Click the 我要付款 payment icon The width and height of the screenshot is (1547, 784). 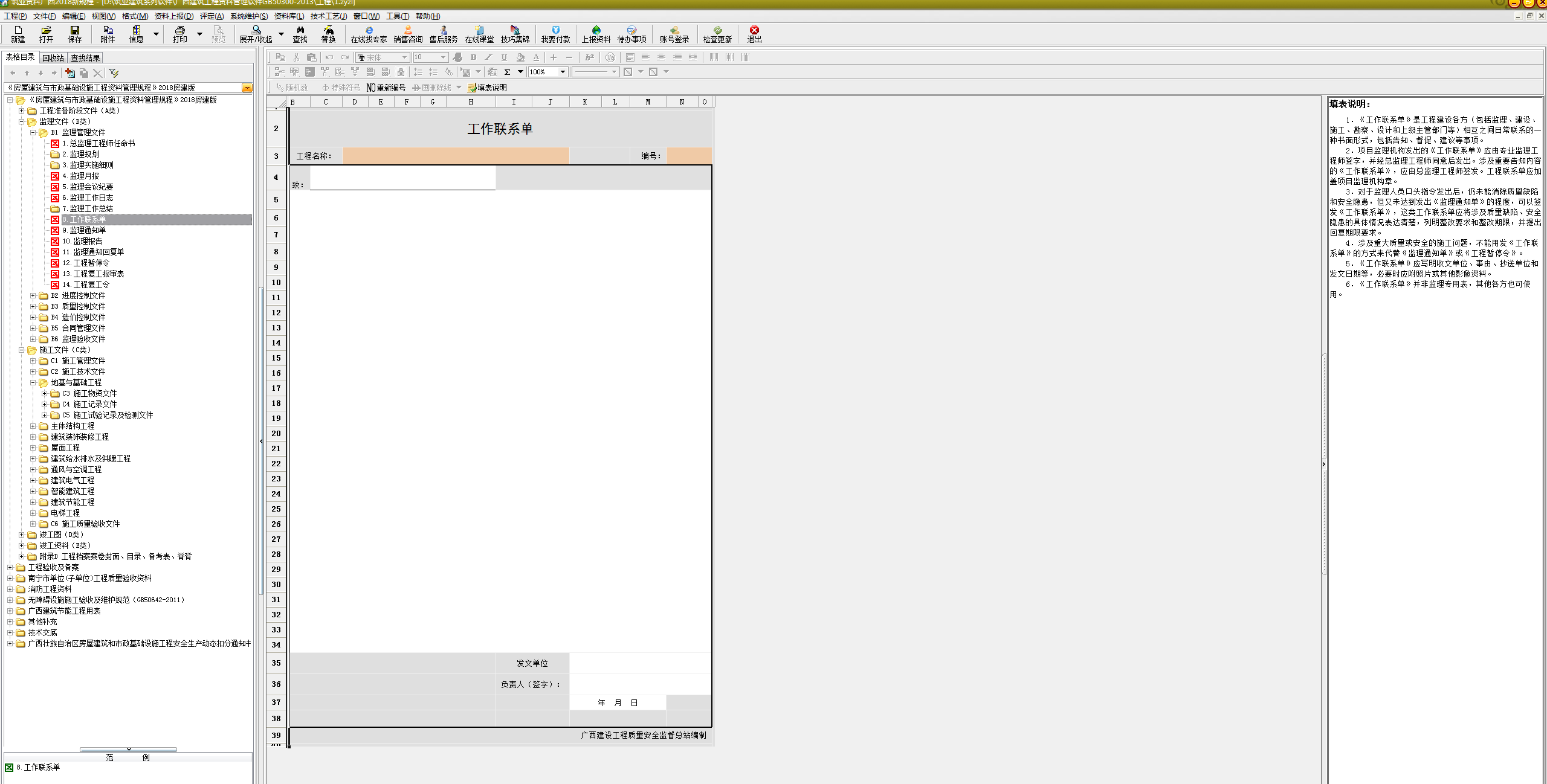(555, 34)
